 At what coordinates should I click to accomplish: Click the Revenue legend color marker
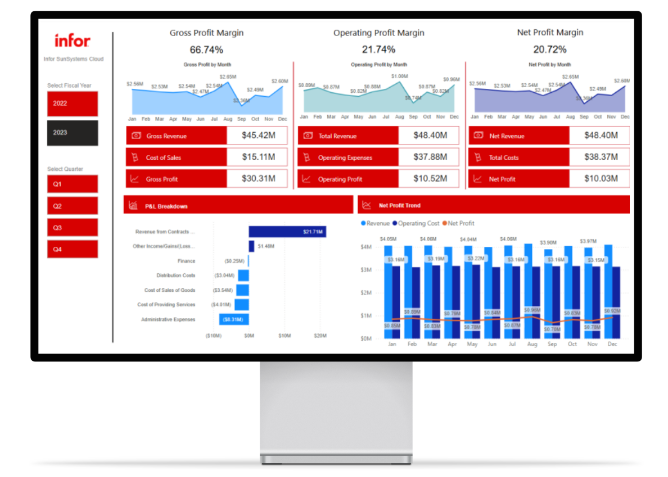tap(362, 223)
